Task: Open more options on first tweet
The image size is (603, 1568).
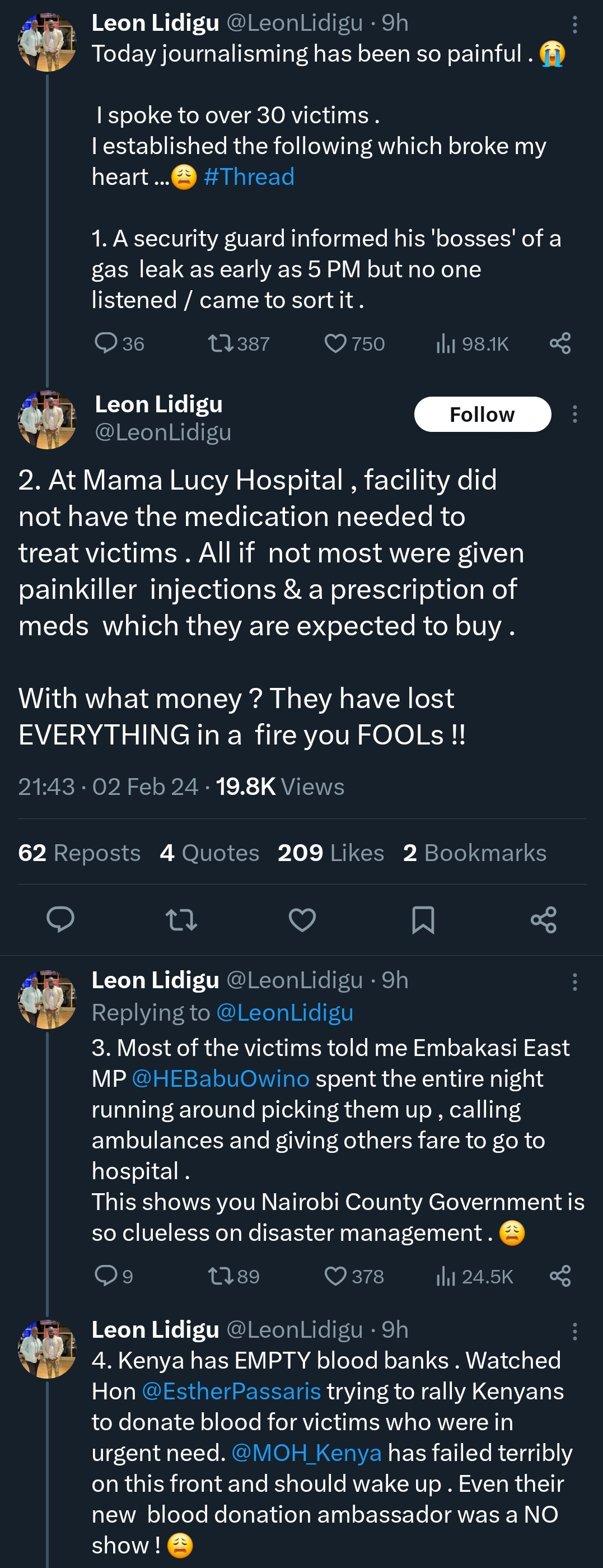Action: pos(574,24)
